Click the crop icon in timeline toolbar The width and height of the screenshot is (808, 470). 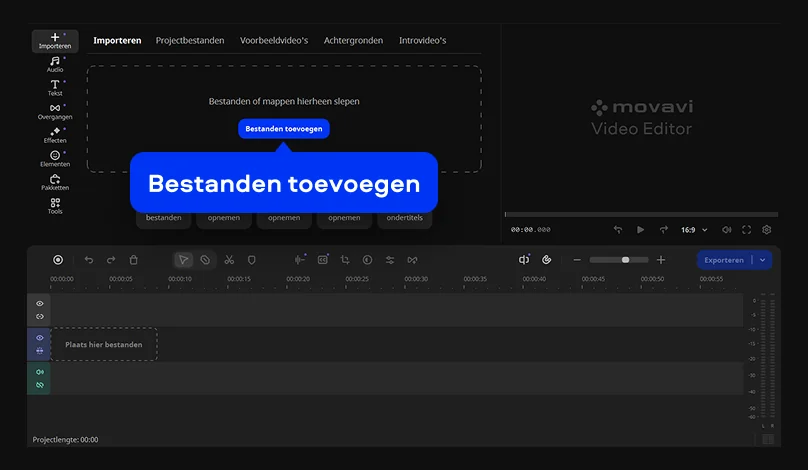[345, 260]
